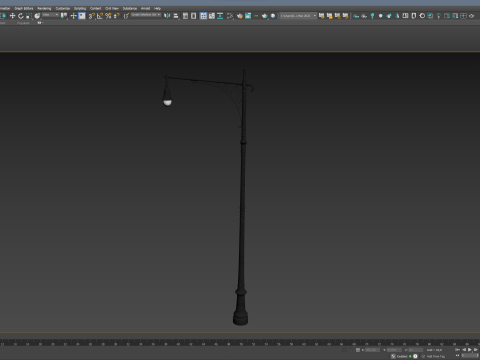
Task: Click the X coordinate field
Action: point(372,350)
